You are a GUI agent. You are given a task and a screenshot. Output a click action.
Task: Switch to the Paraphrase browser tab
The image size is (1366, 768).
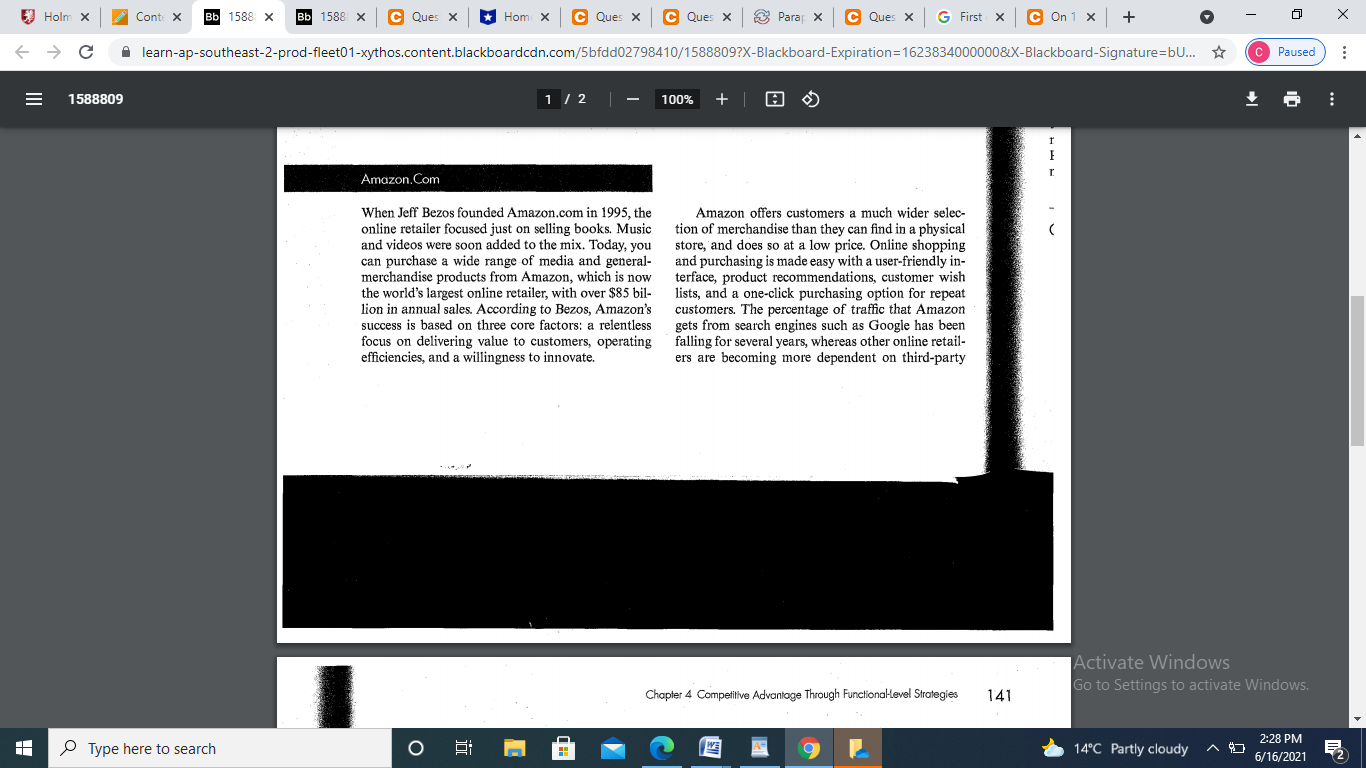point(785,16)
